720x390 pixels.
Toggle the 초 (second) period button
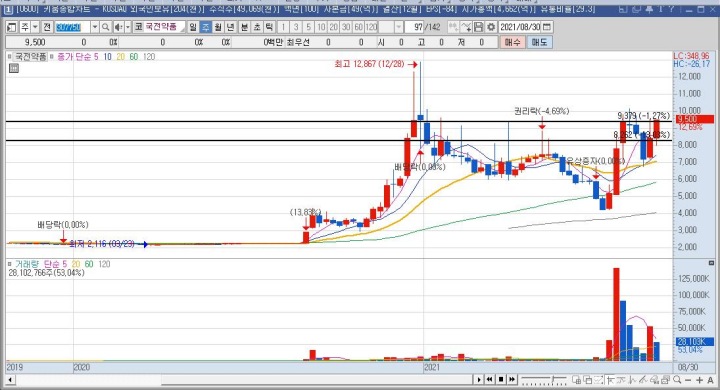257,27
